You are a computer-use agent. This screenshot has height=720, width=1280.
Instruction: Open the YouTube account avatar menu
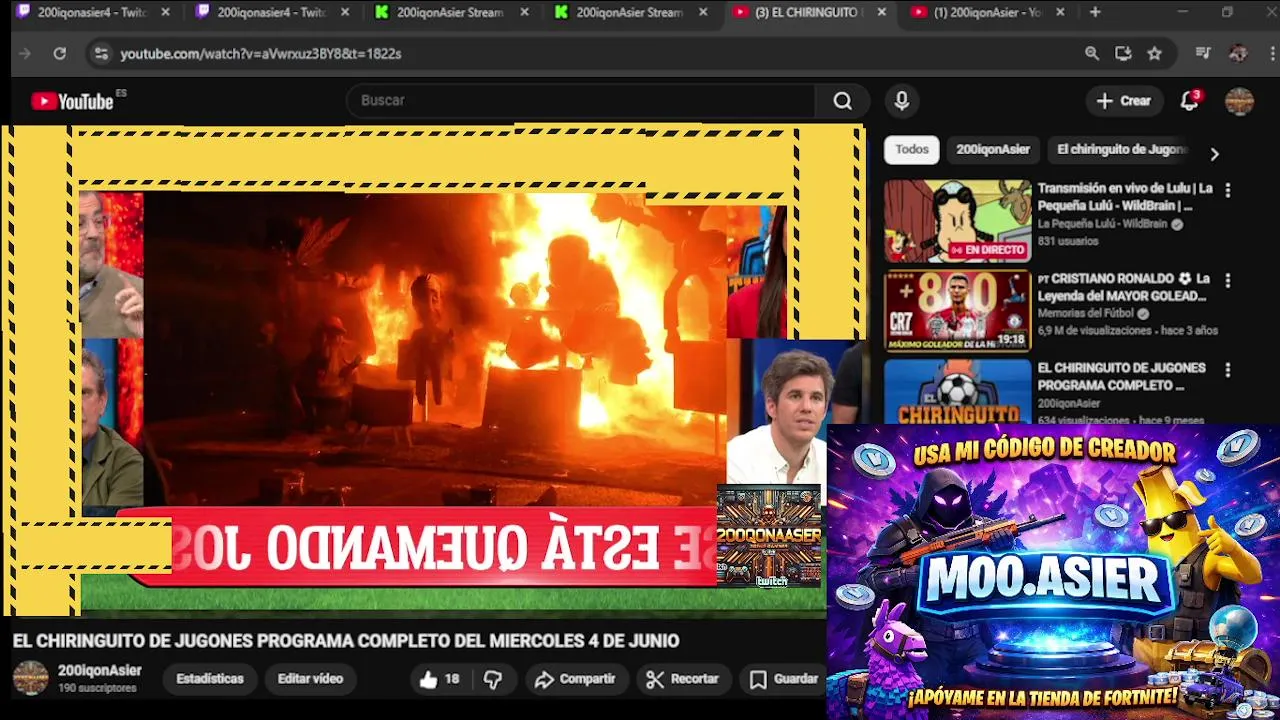pos(1239,101)
